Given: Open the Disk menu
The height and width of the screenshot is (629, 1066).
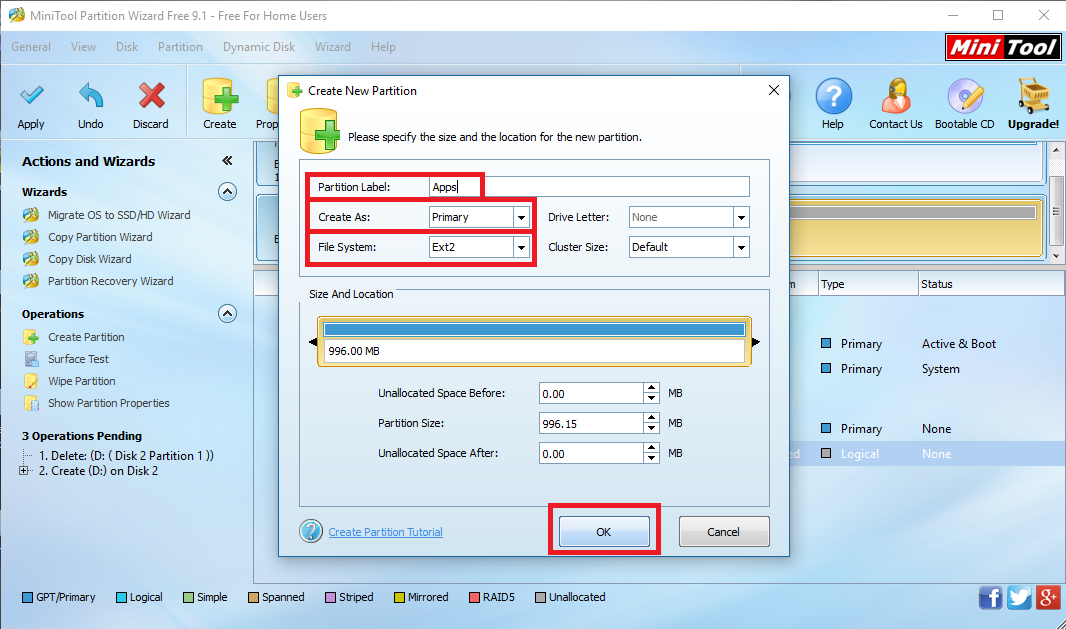Looking at the screenshot, I should [x=126, y=47].
